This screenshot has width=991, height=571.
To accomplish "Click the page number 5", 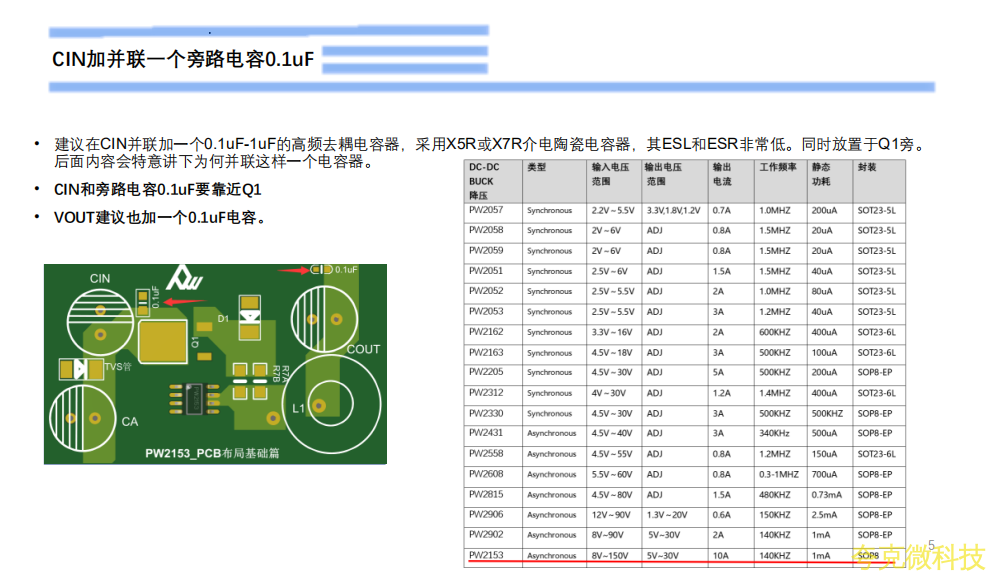I will [x=932, y=545].
